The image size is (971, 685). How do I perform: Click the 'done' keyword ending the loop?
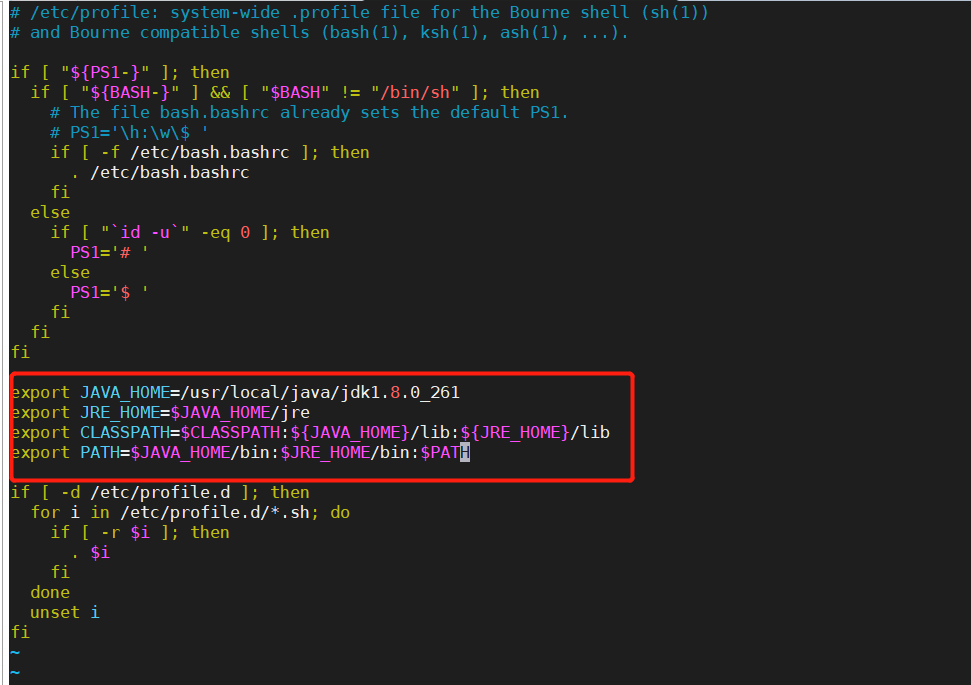tap(50, 592)
